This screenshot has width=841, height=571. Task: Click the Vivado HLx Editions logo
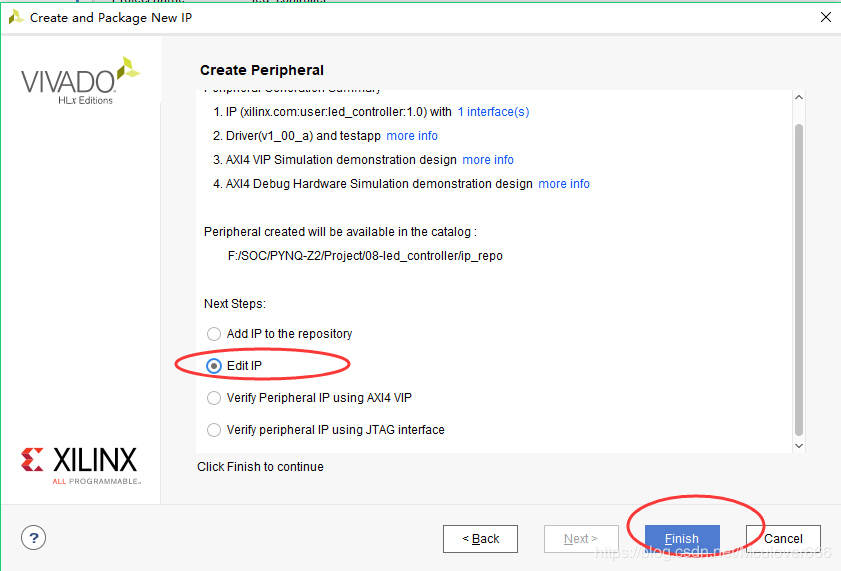click(80, 80)
